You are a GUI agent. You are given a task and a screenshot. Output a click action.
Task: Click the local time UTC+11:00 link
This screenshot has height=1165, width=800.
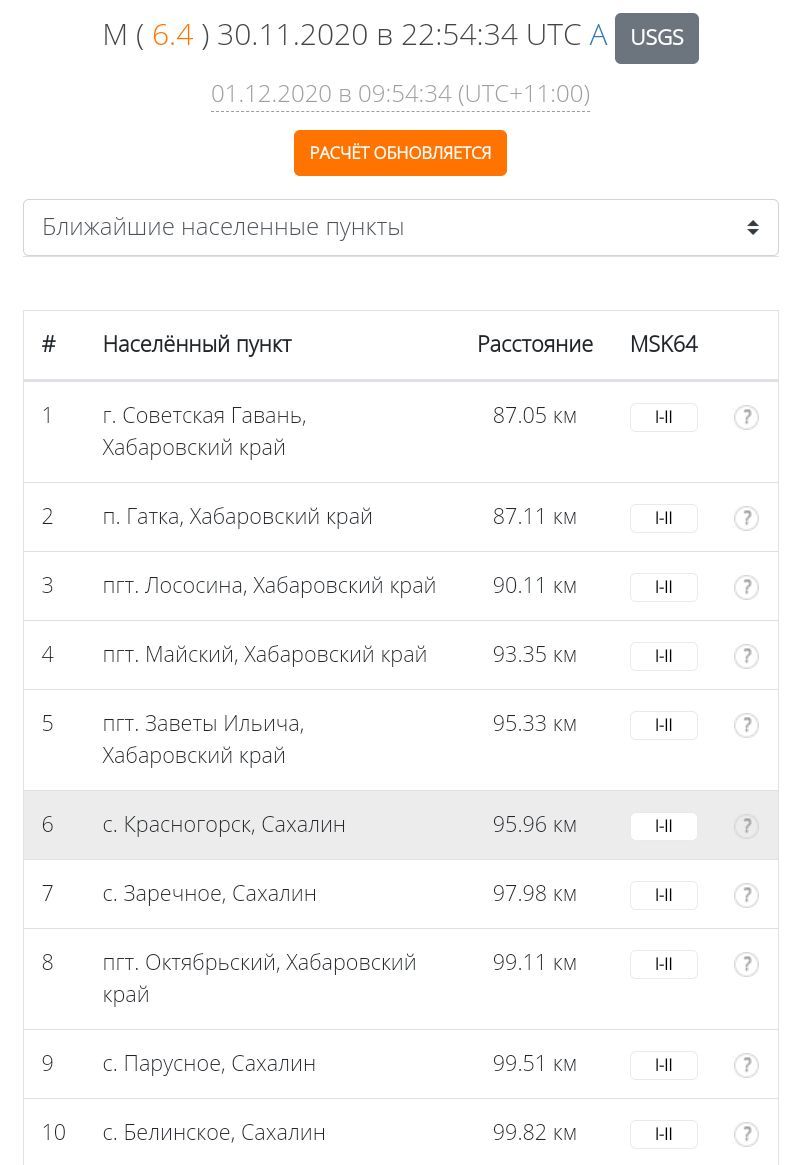click(x=400, y=94)
